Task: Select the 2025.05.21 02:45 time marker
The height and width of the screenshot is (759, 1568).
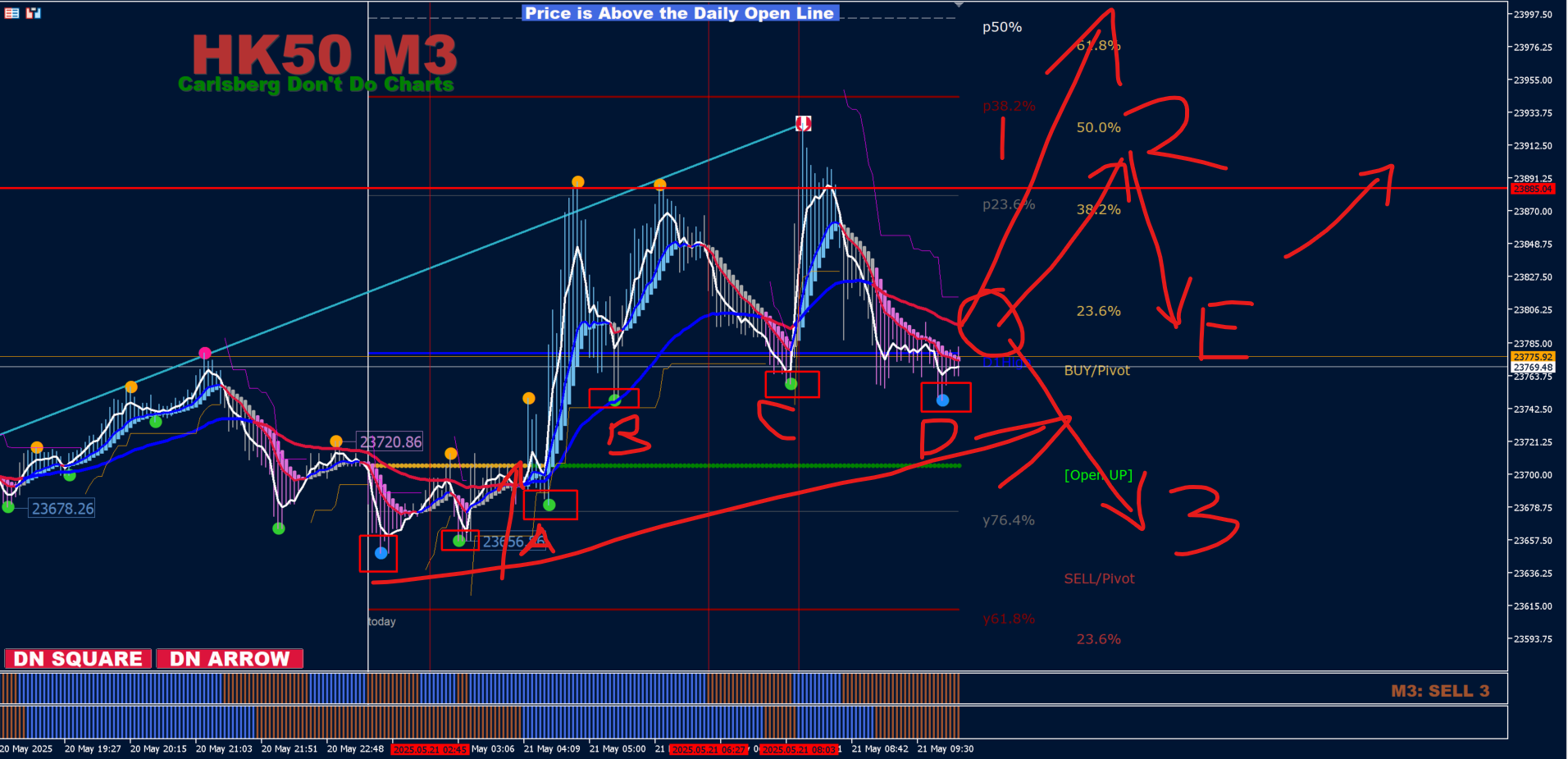Action: 430,749
